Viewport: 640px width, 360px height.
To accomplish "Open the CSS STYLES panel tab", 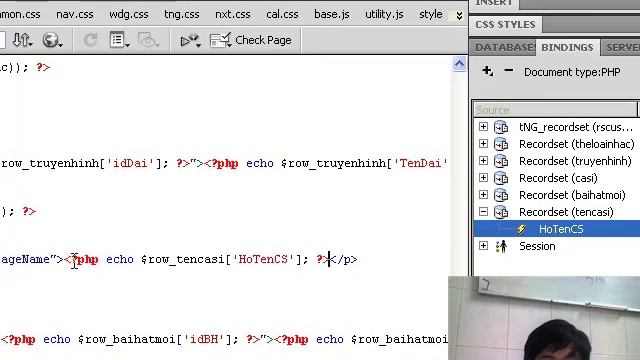I will pos(505,24).
